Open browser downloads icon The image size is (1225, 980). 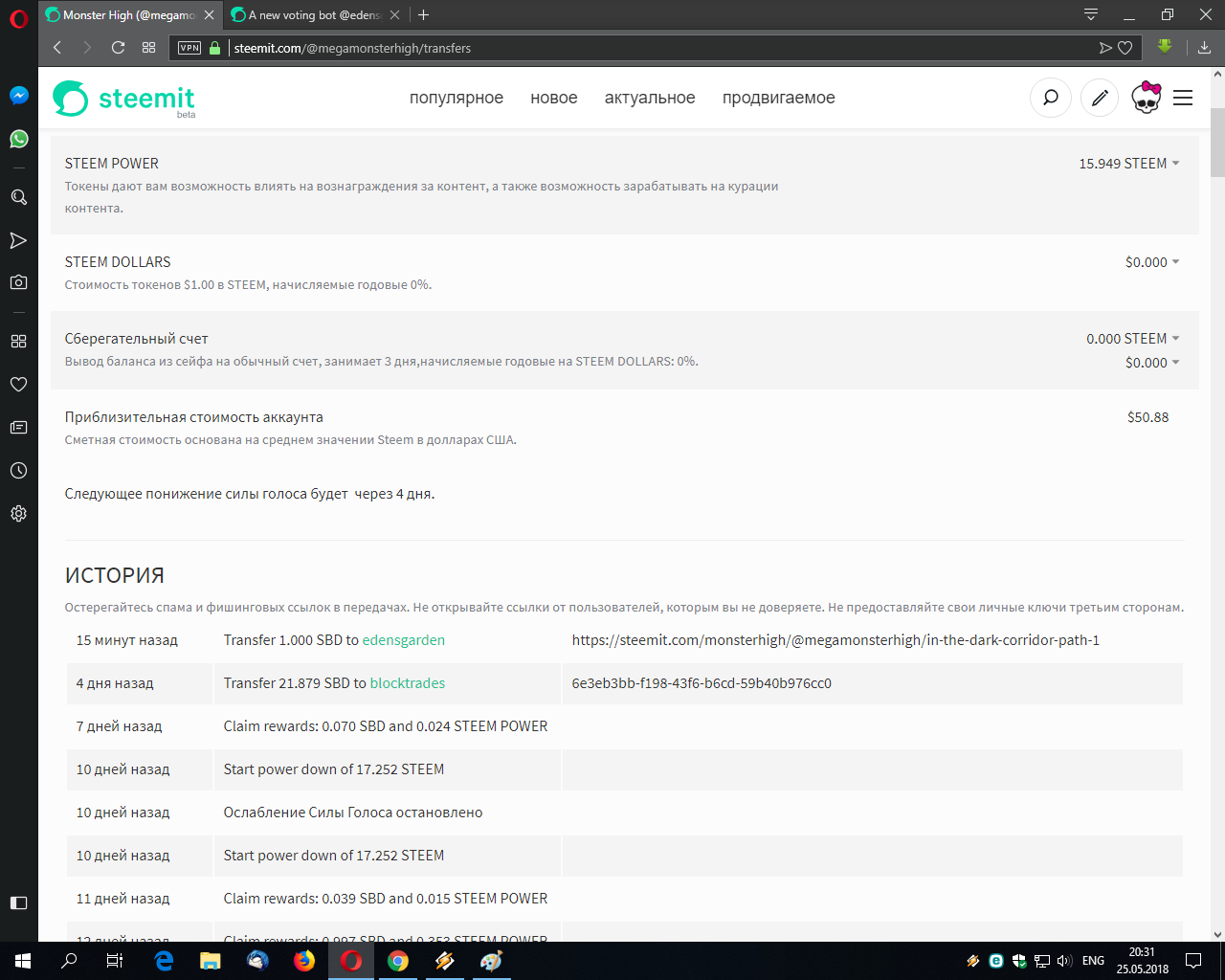[1205, 48]
